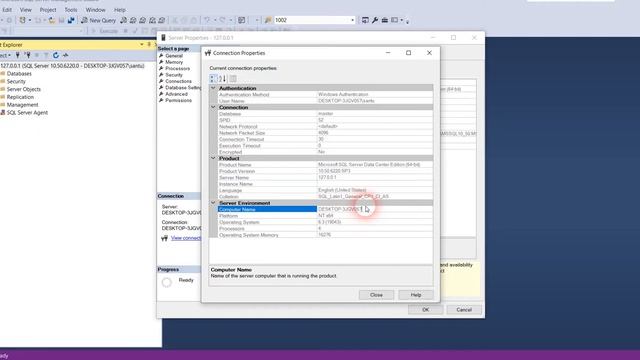Click the Database Engine Query icon after New Query
The image size is (640, 360).
tap(123, 20)
